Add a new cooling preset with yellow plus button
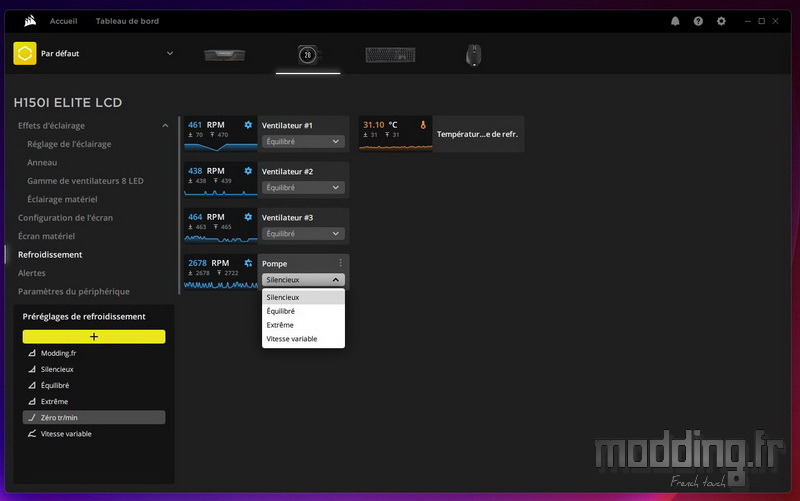The image size is (800, 501). coord(94,337)
